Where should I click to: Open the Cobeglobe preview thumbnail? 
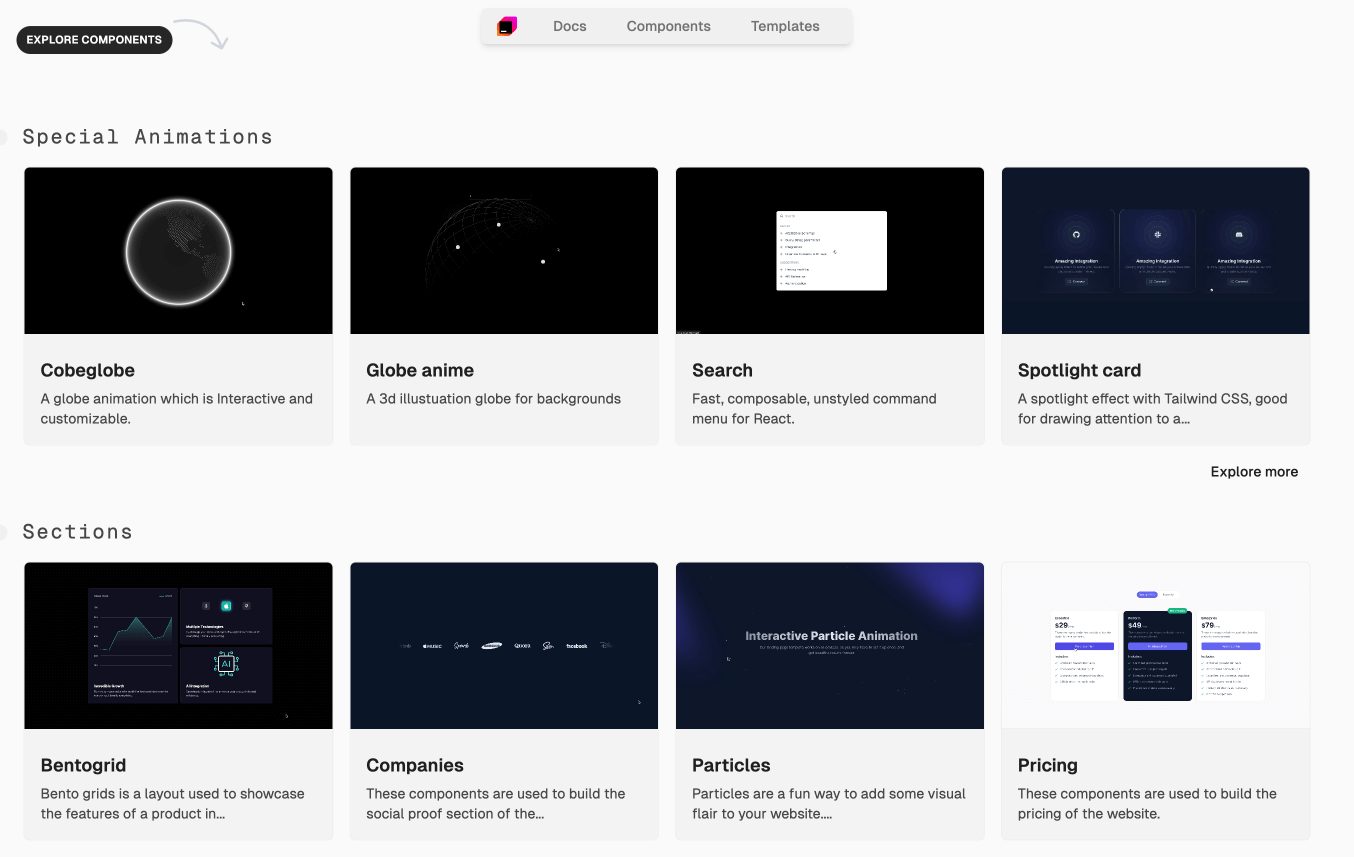pos(178,251)
